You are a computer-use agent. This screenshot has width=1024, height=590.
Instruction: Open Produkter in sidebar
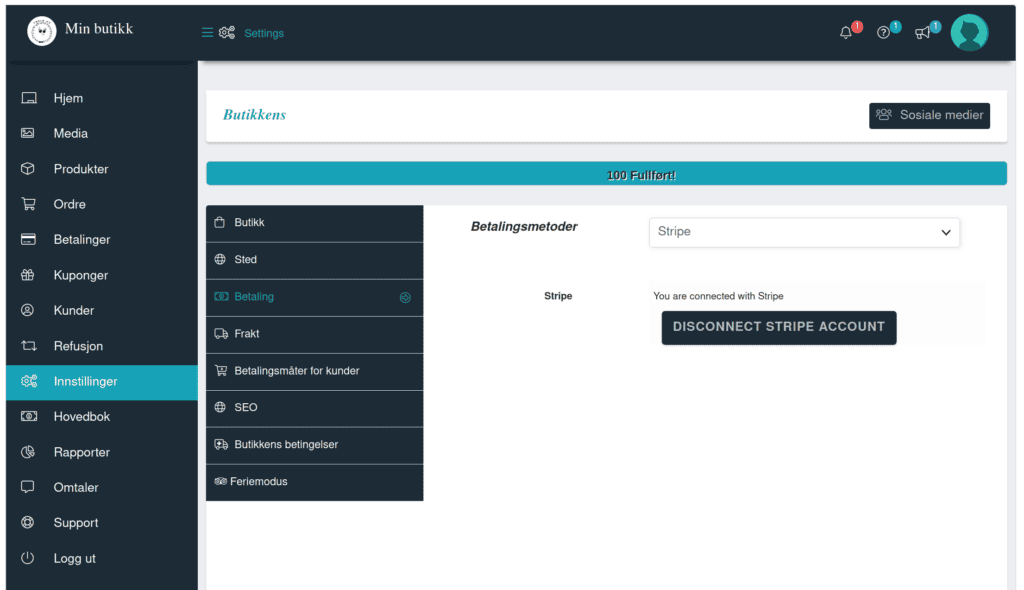click(x=102, y=169)
